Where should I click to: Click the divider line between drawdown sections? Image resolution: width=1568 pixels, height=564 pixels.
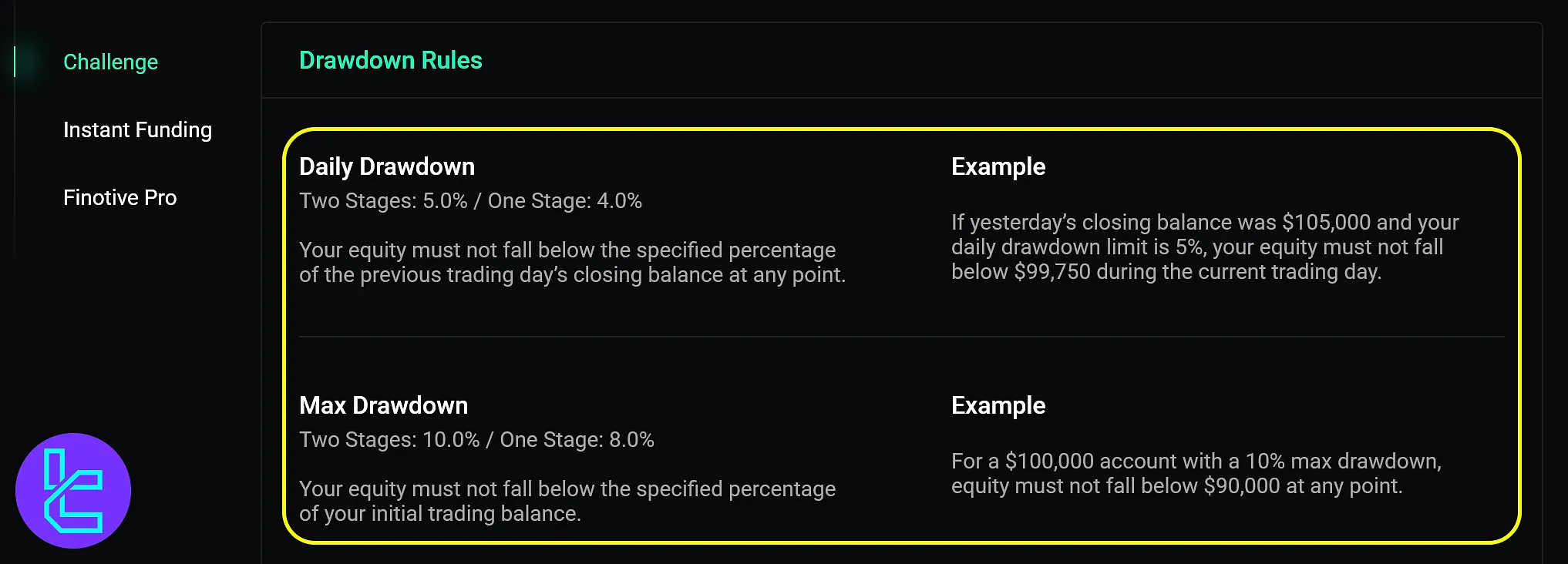coord(901,337)
